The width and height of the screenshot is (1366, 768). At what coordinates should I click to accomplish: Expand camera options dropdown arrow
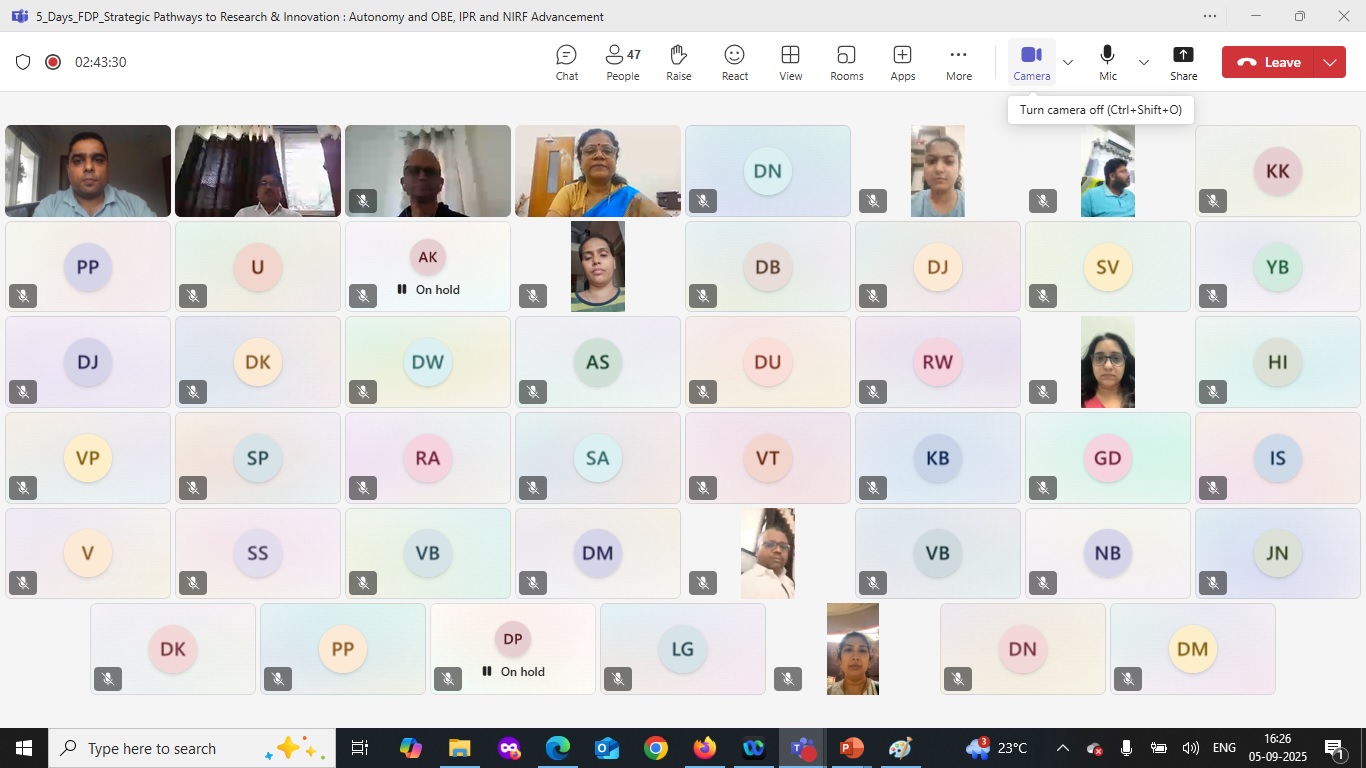1068,62
